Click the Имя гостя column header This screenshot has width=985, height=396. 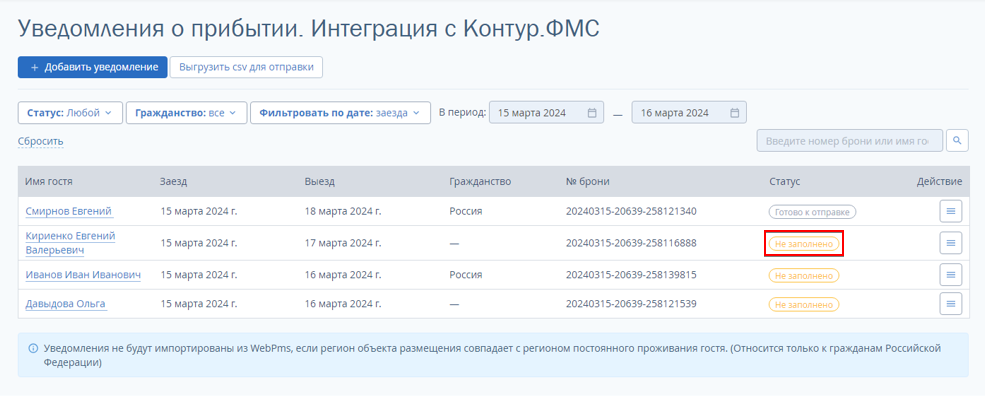49,182
